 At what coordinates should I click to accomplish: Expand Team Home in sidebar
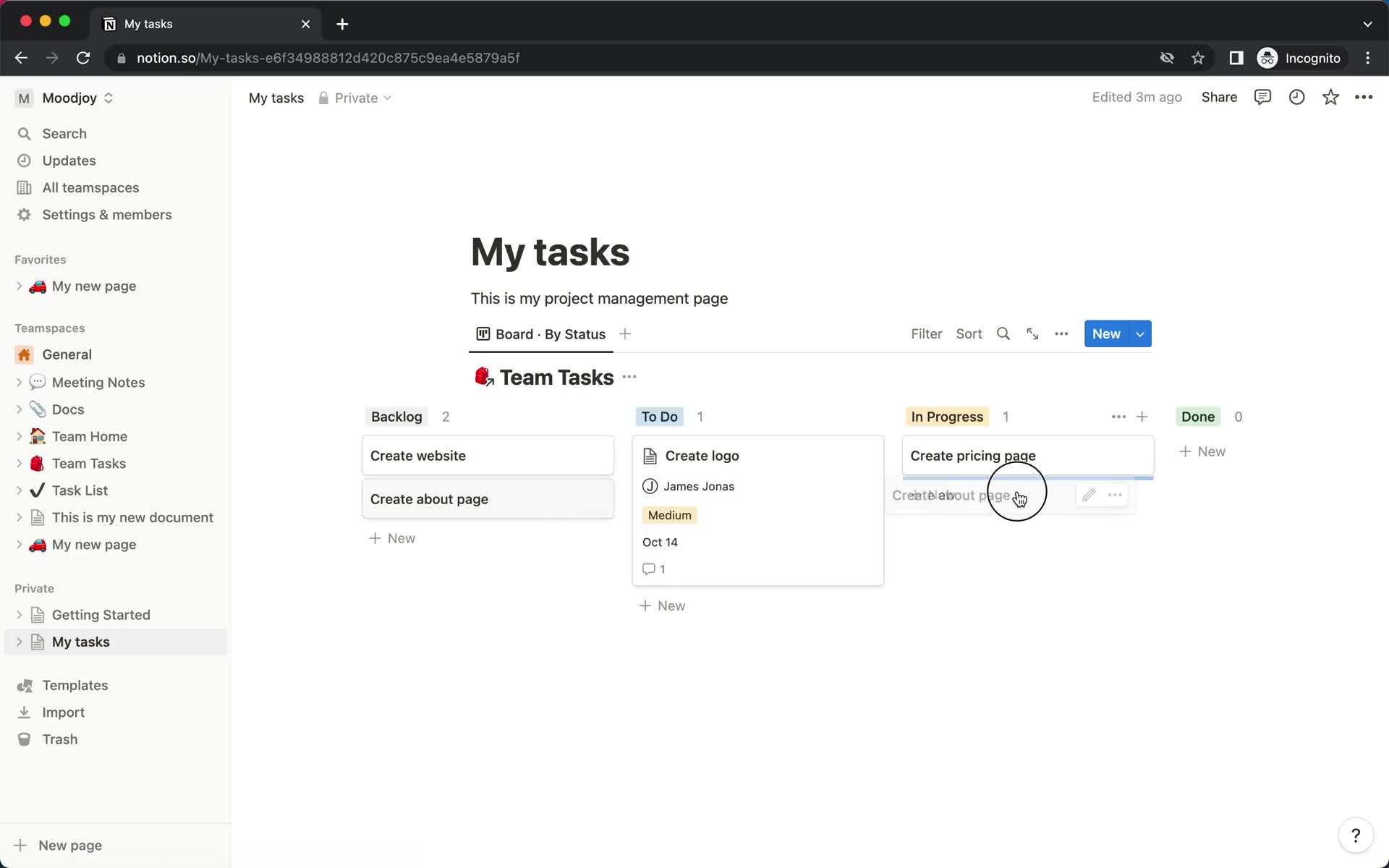pyautogui.click(x=19, y=437)
